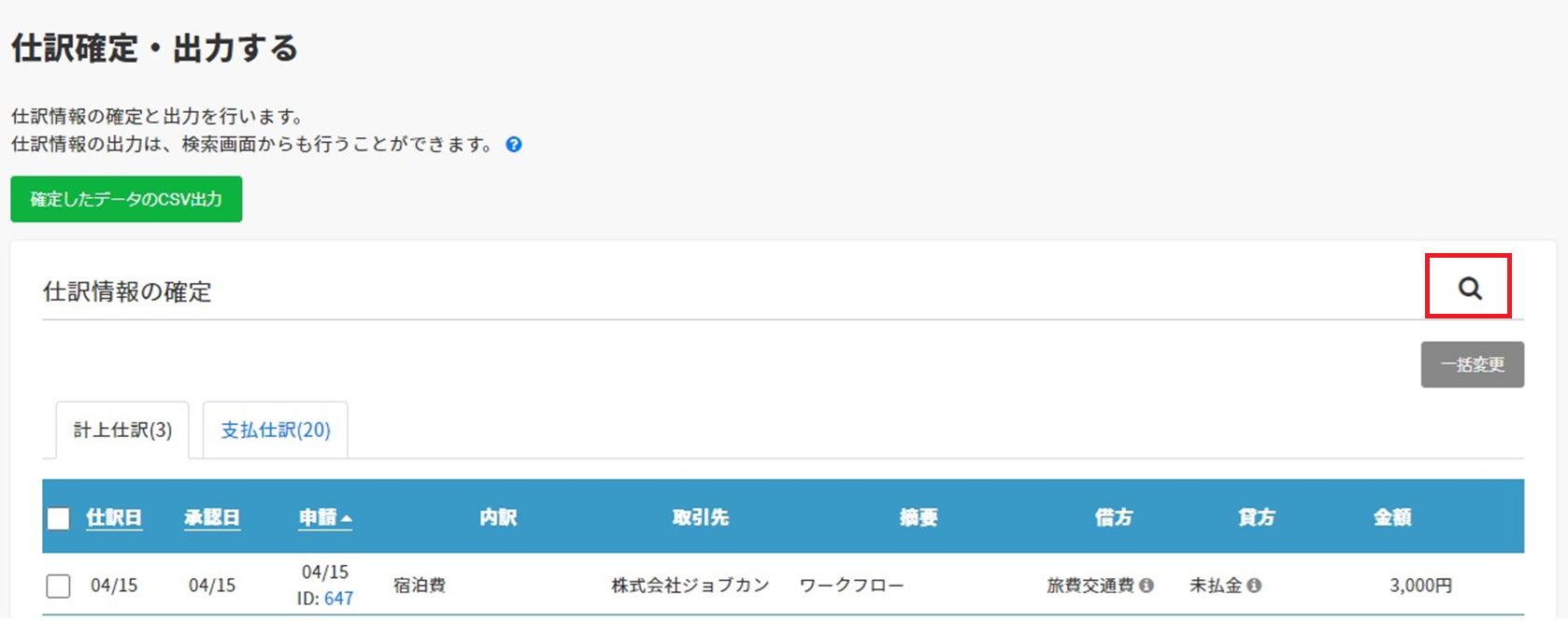Click the ワークフロー summary cell
The width and height of the screenshot is (1568, 622).
[851, 586]
